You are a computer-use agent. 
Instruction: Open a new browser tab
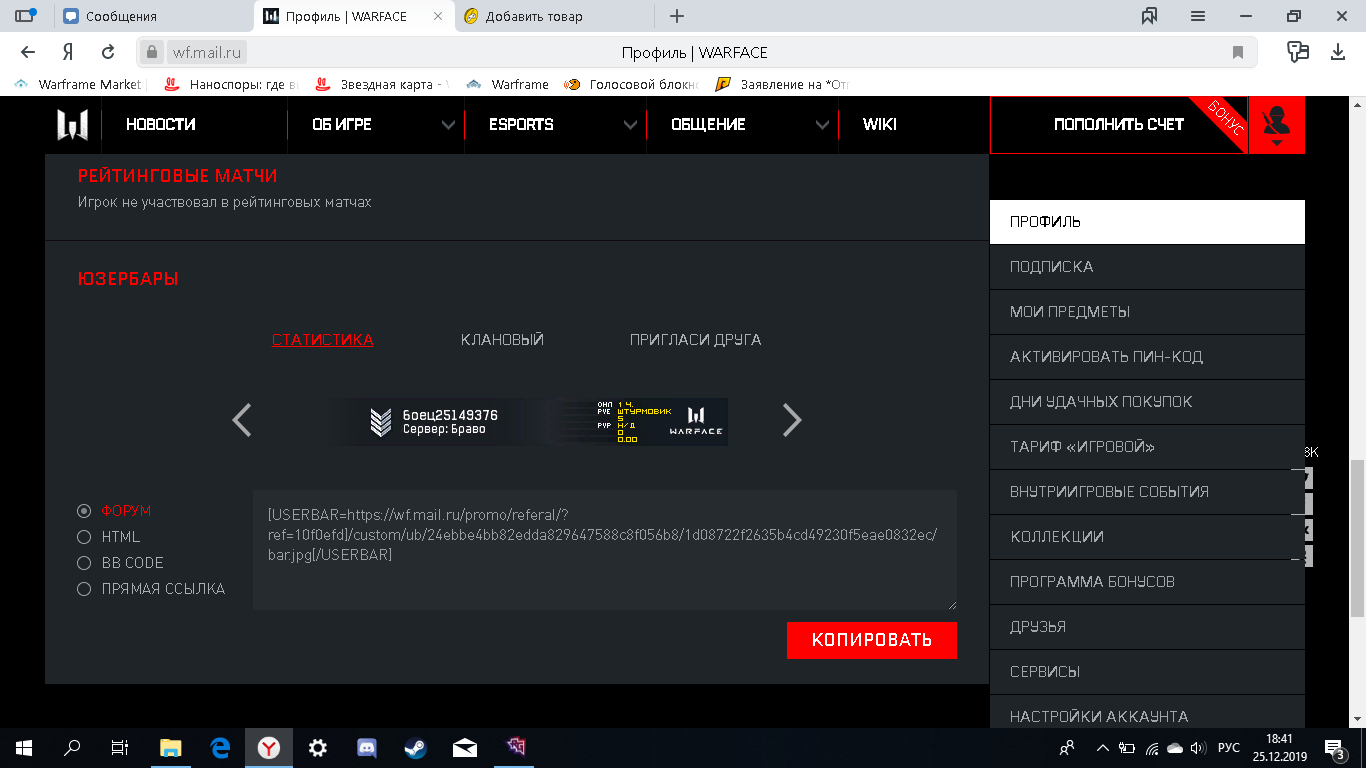677,16
